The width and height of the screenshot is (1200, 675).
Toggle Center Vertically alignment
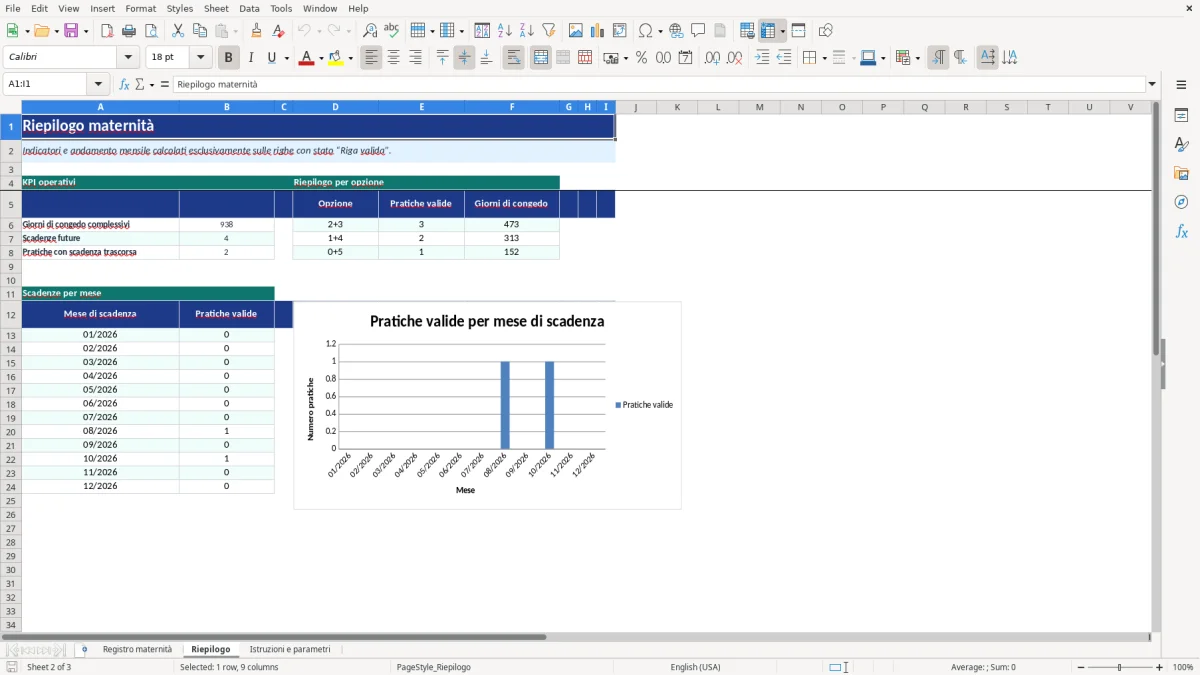464,58
